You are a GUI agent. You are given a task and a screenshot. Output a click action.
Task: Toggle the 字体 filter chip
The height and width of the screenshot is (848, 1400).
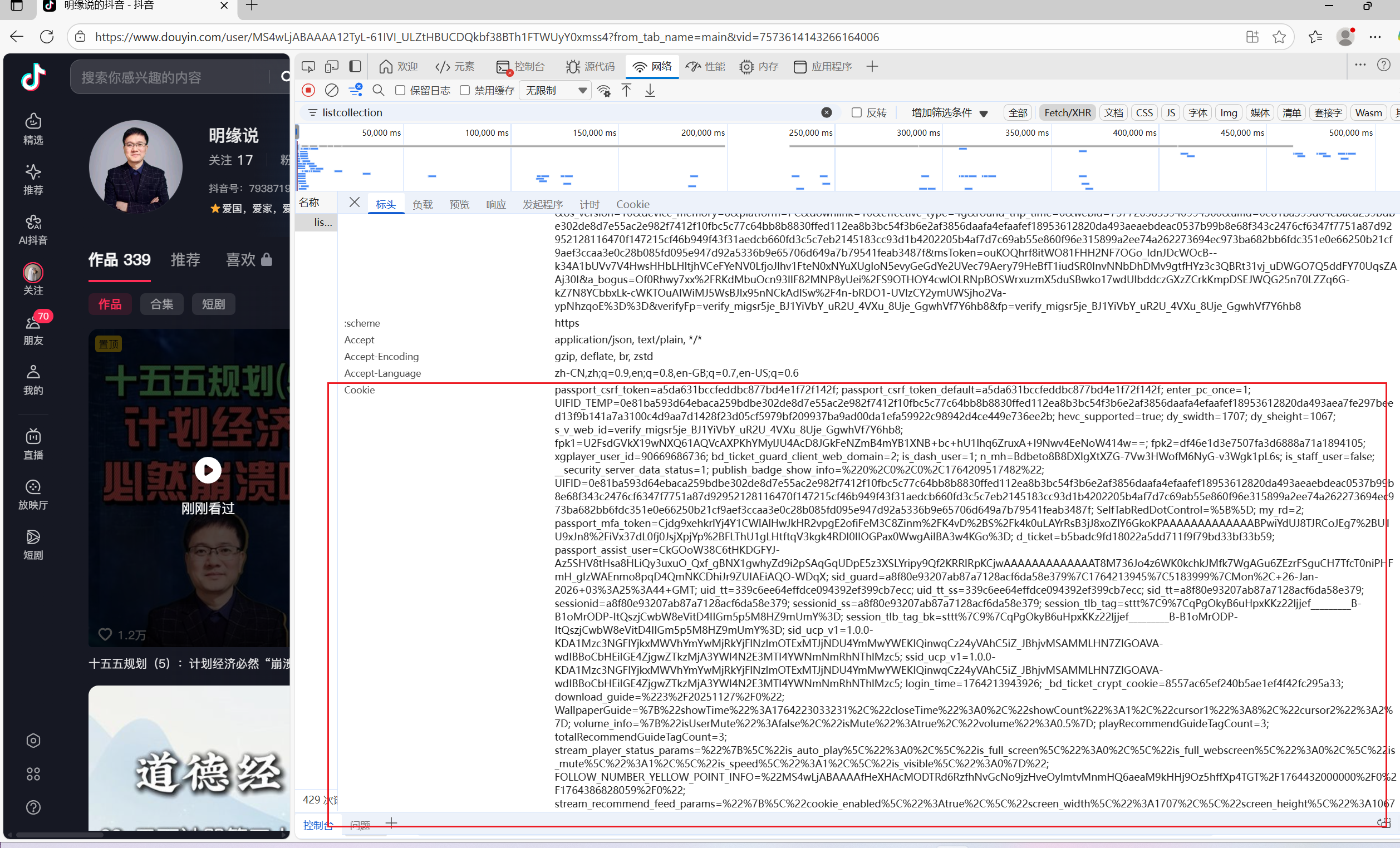[x=1198, y=112]
